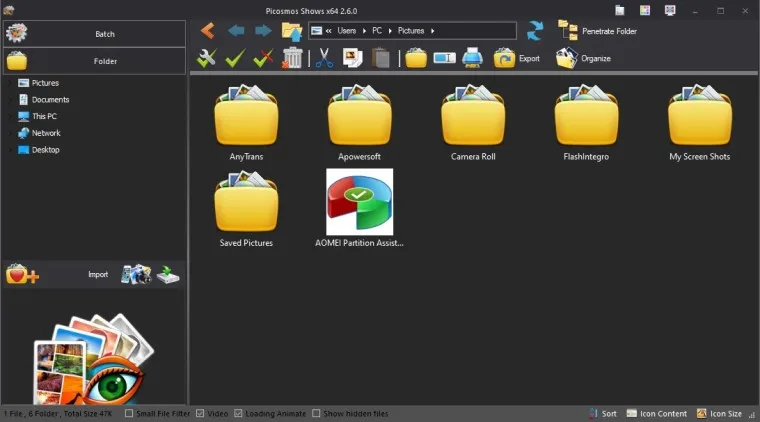Click the file count status text

pyautogui.click(x=58, y=414)
